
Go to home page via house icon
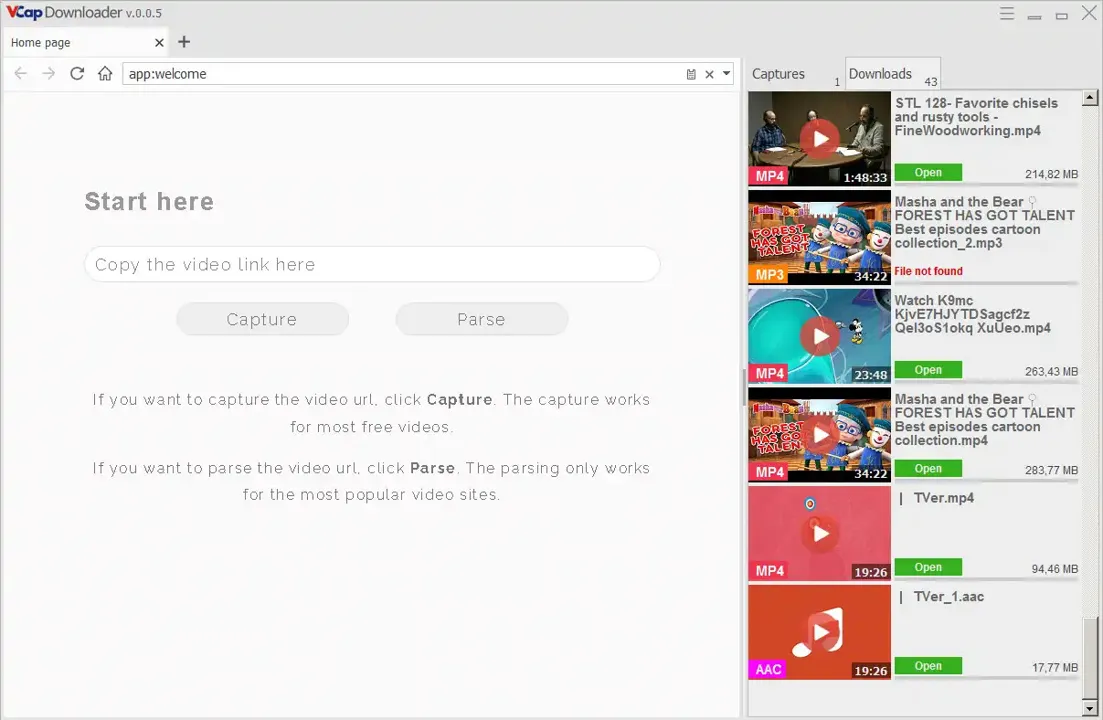click(105, 73)
